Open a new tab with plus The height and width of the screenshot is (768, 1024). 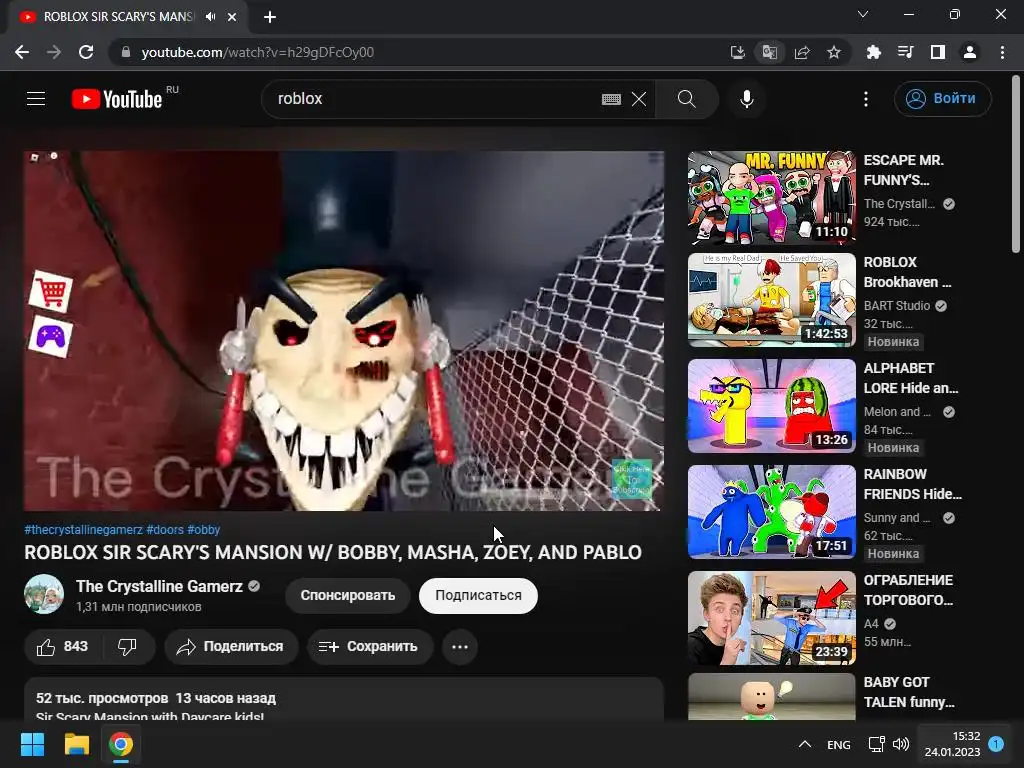[270, 17]
